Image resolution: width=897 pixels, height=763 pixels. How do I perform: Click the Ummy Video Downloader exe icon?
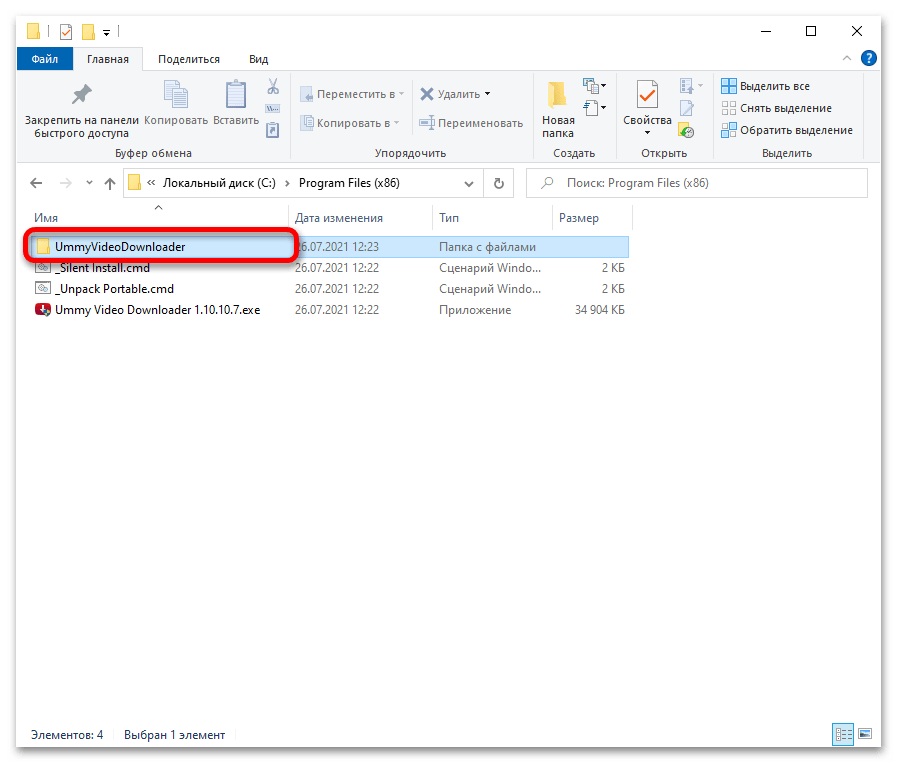tap(43, 310)
